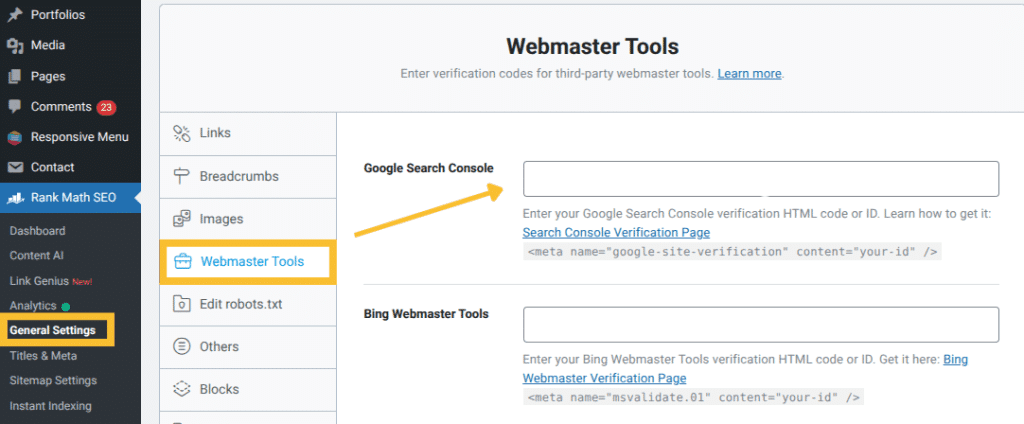
Task: Click the Images picture icon
Action: [x=181, y=219]
